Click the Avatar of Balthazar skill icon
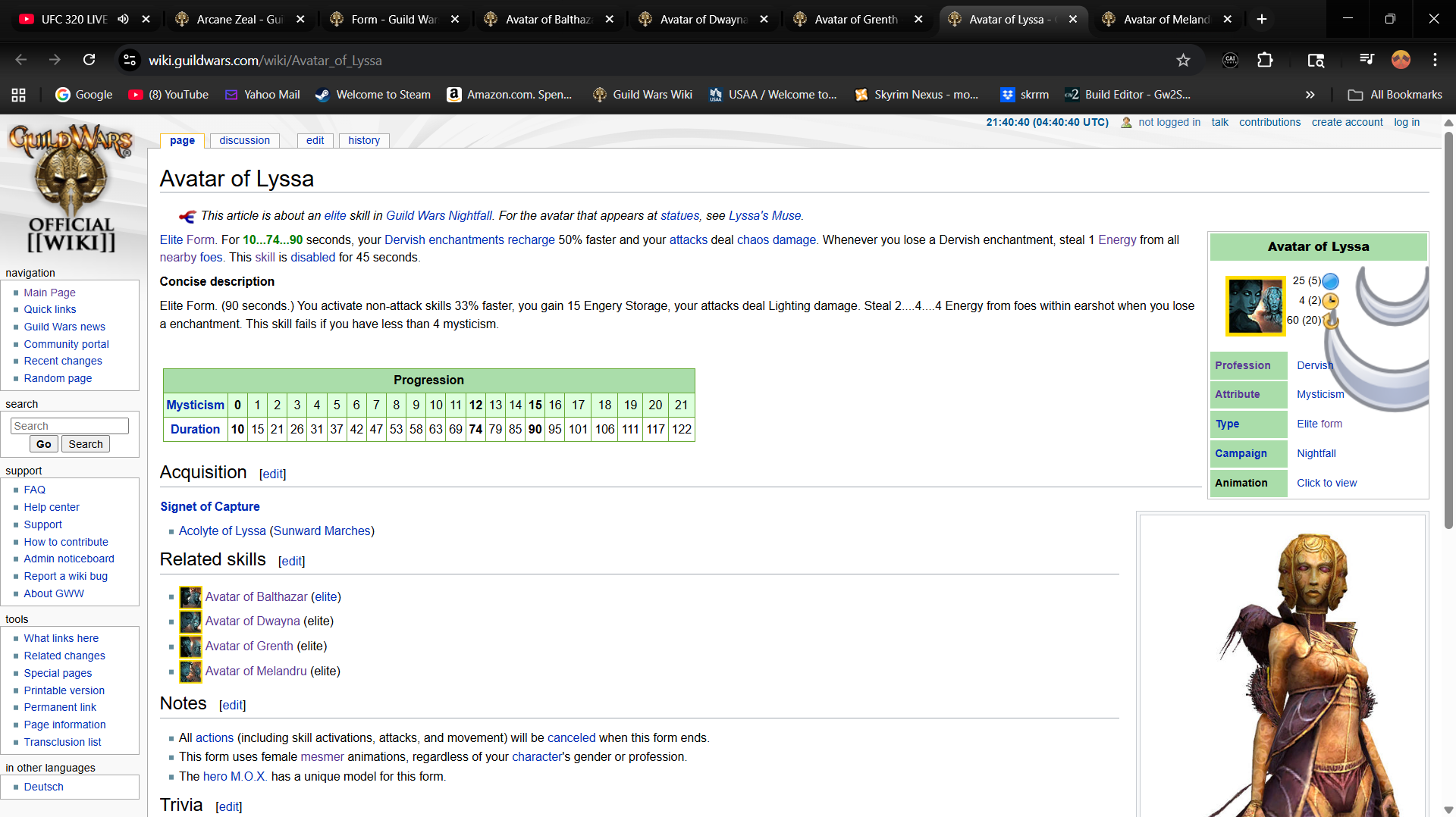The image size is (1456, 817). click(190, 597)
